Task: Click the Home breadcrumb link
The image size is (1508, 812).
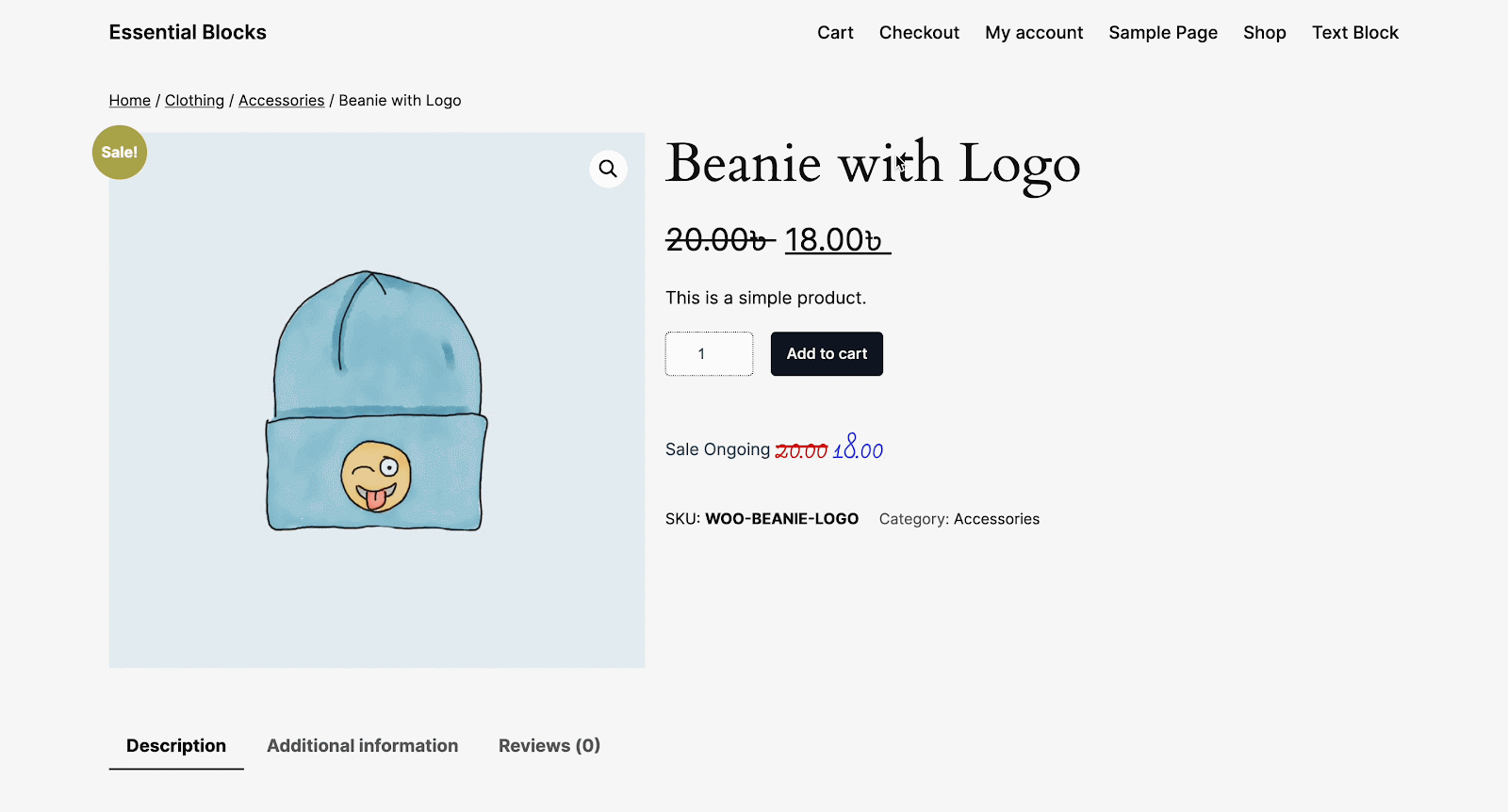Action: coord(129,100)
